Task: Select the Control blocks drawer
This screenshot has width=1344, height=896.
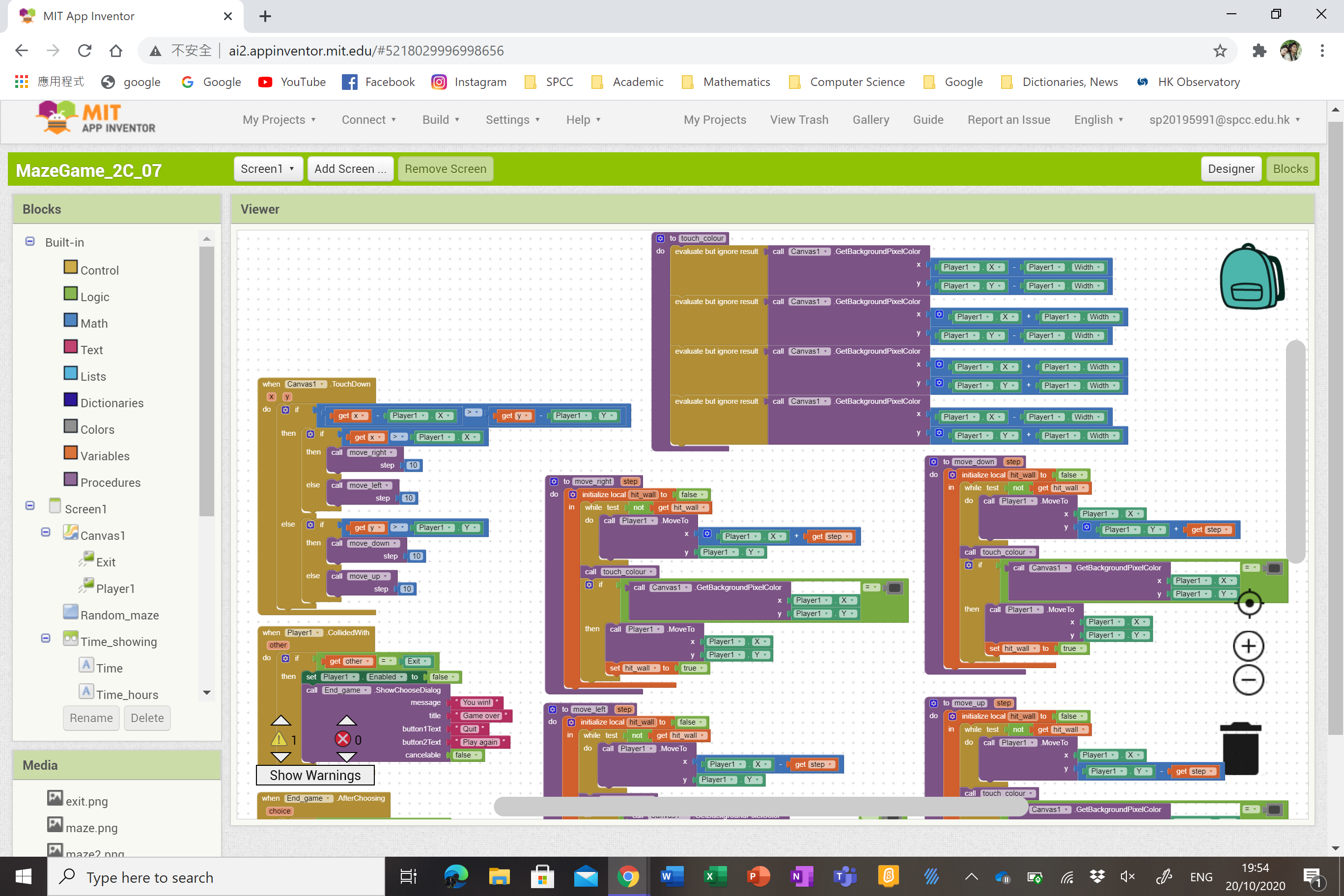Action: (99, 270)
